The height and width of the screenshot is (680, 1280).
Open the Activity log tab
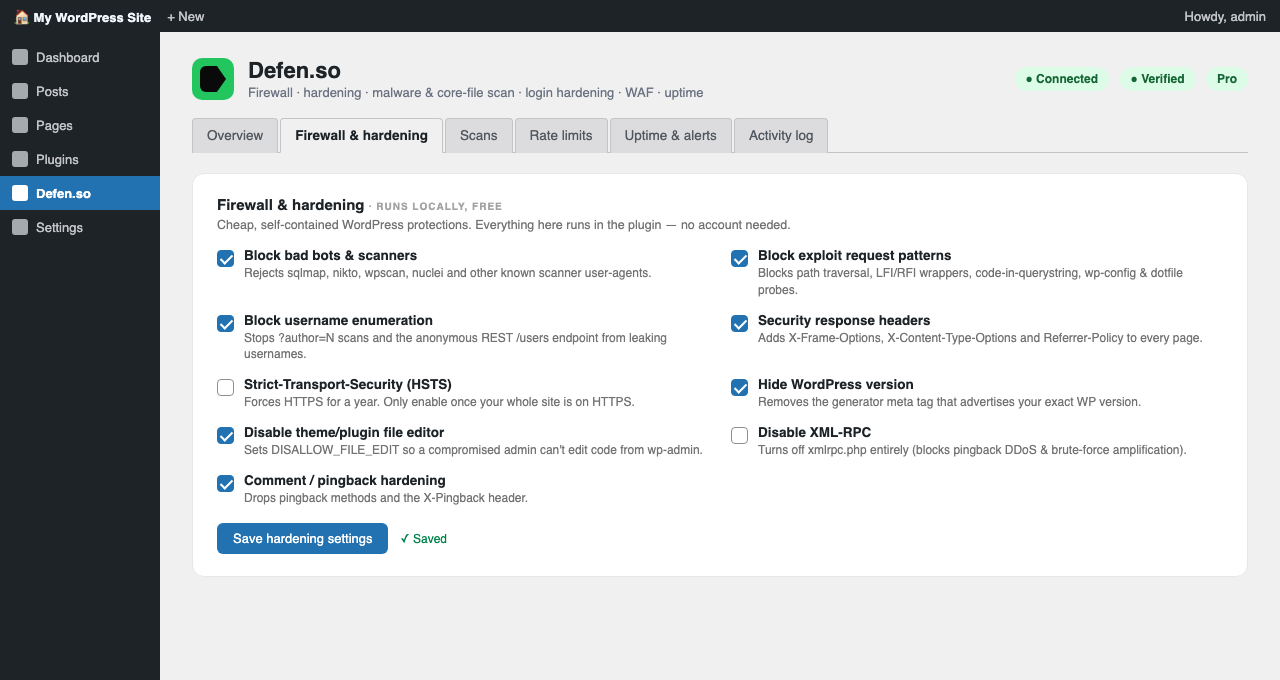click(781, 135)
